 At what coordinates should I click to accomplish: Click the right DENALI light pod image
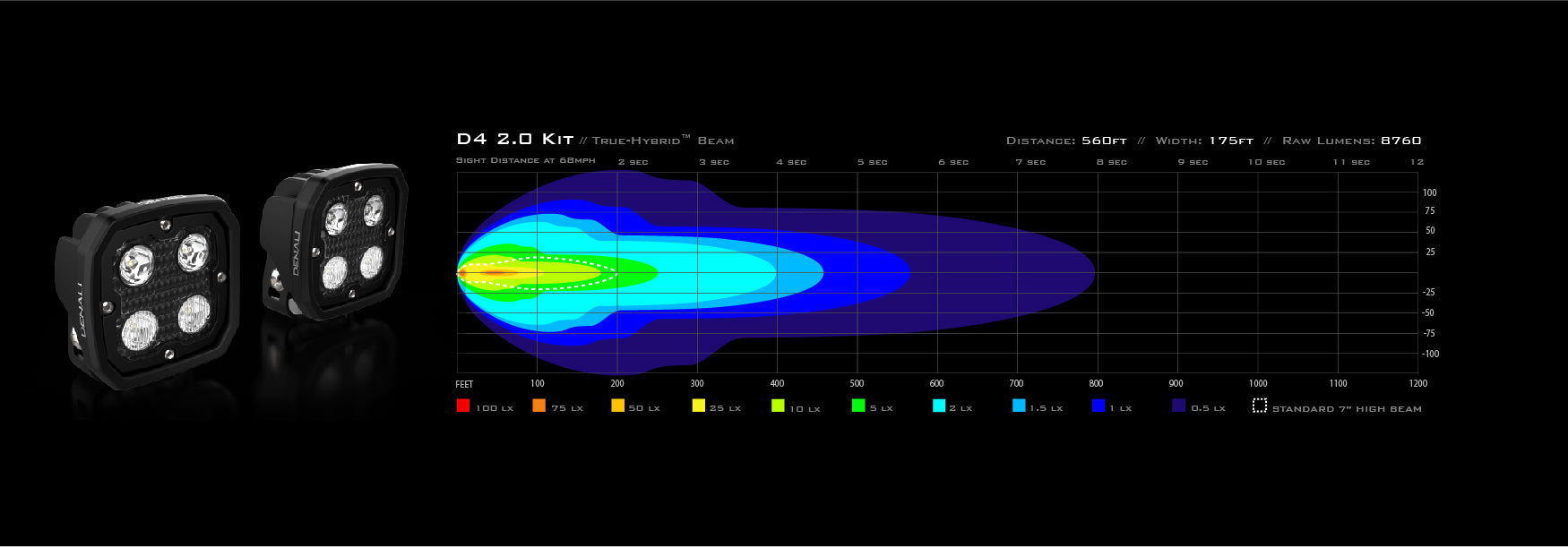(x=335, y=240)
